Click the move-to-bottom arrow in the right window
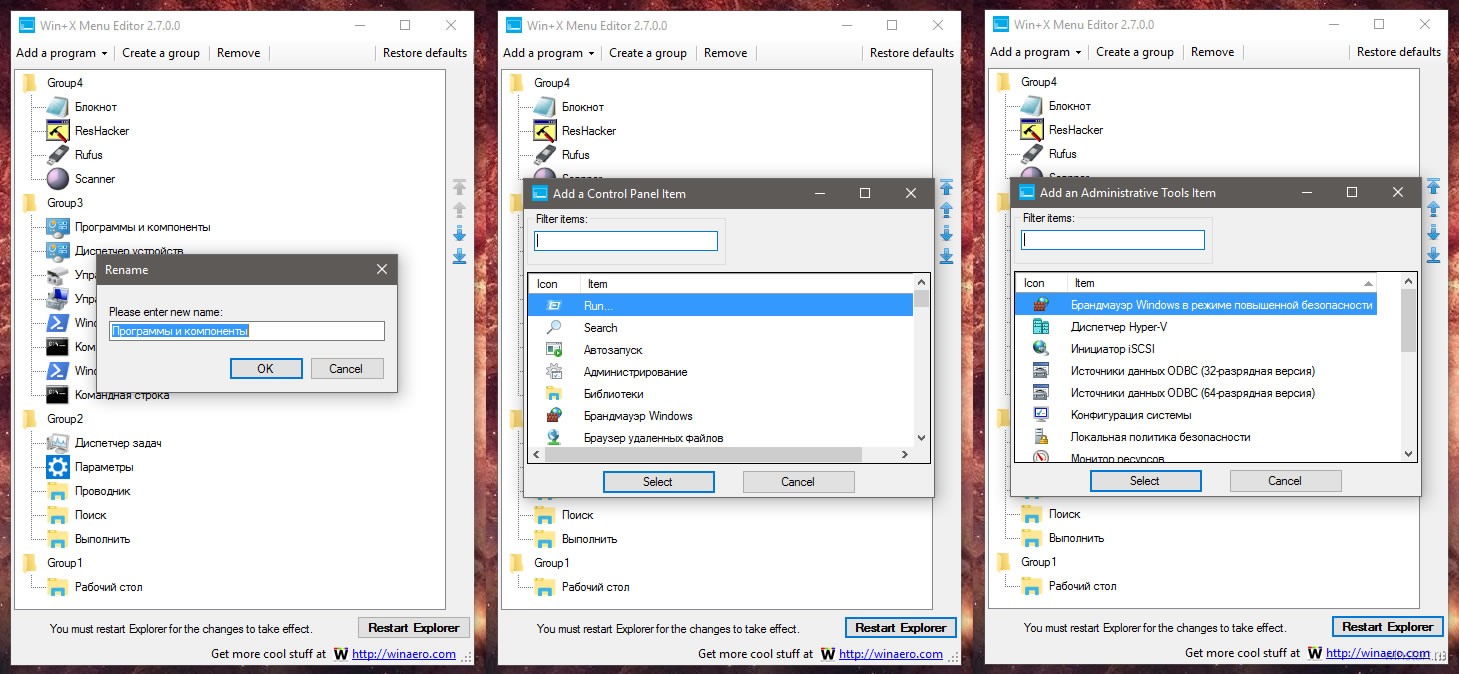 click(1433, 256)
